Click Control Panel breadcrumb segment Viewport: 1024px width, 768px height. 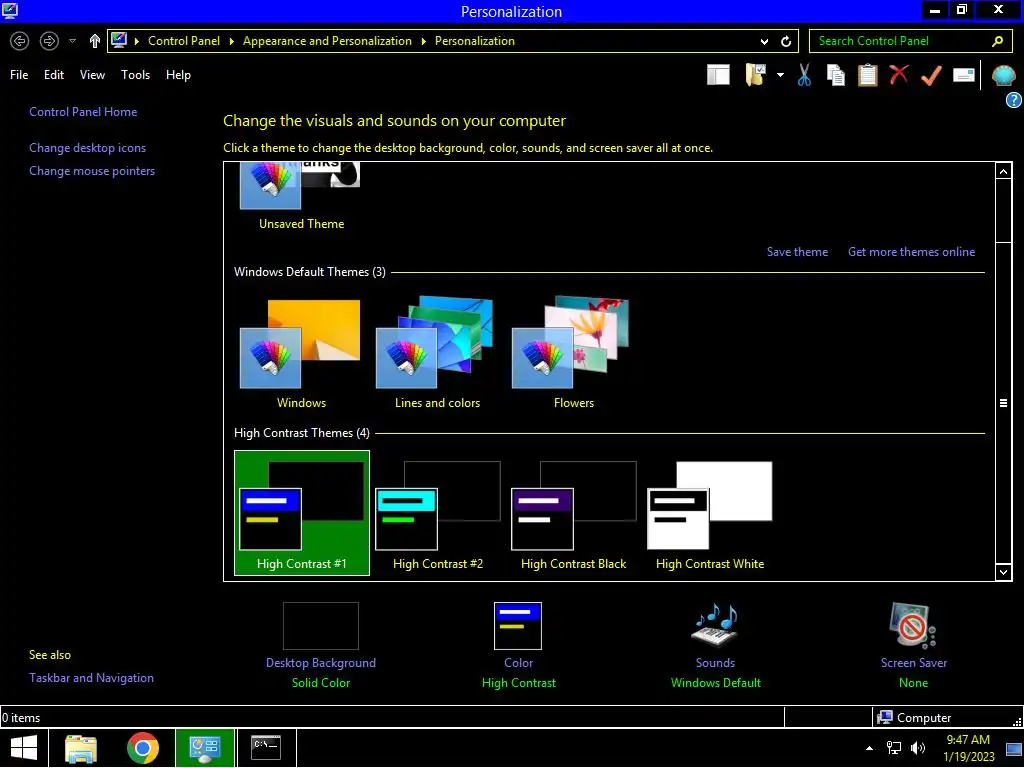pyautogui.click(x=184, y=40)
